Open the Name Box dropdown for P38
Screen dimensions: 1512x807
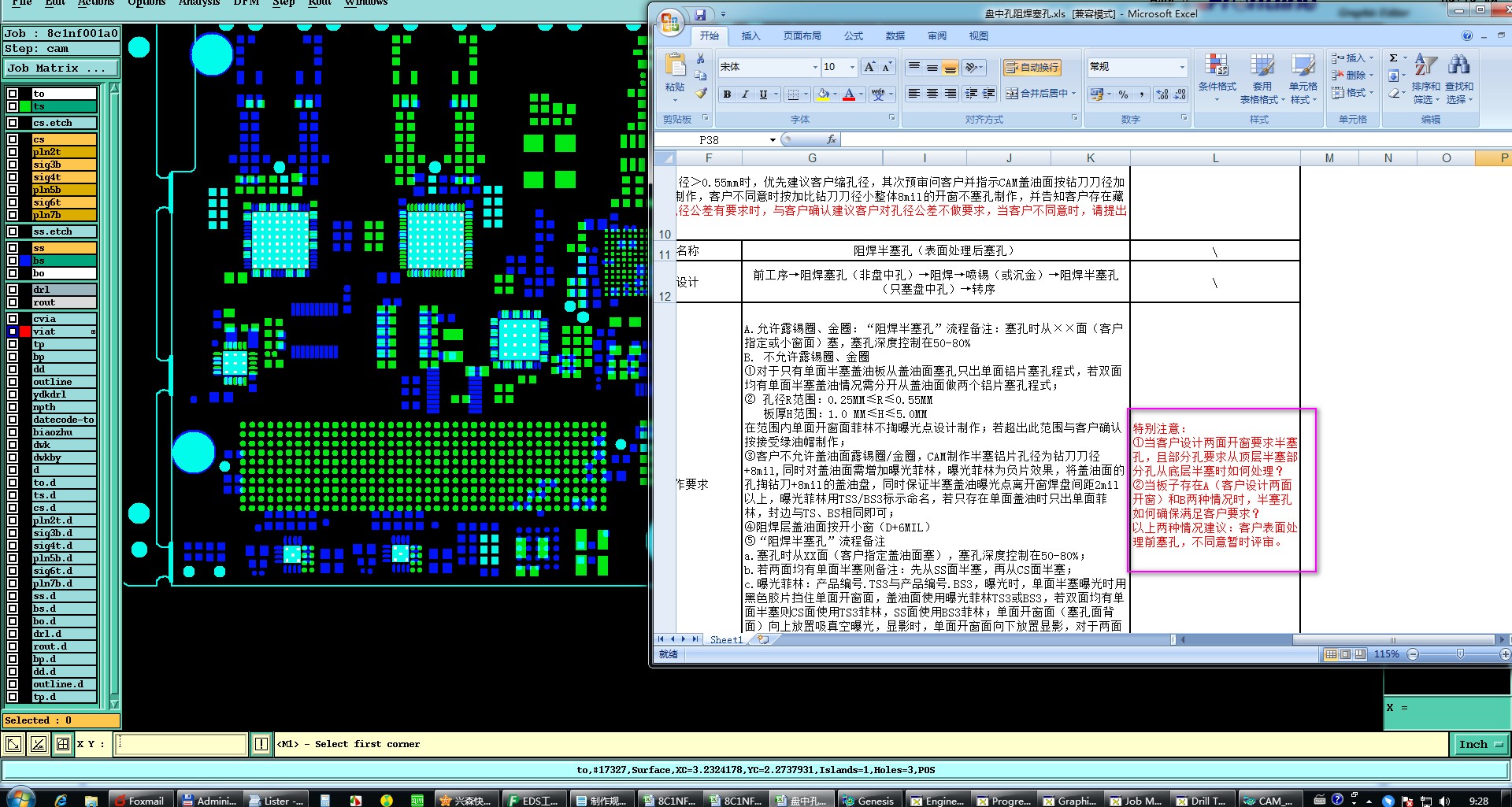pyautogui.click(x=773, y=140)
